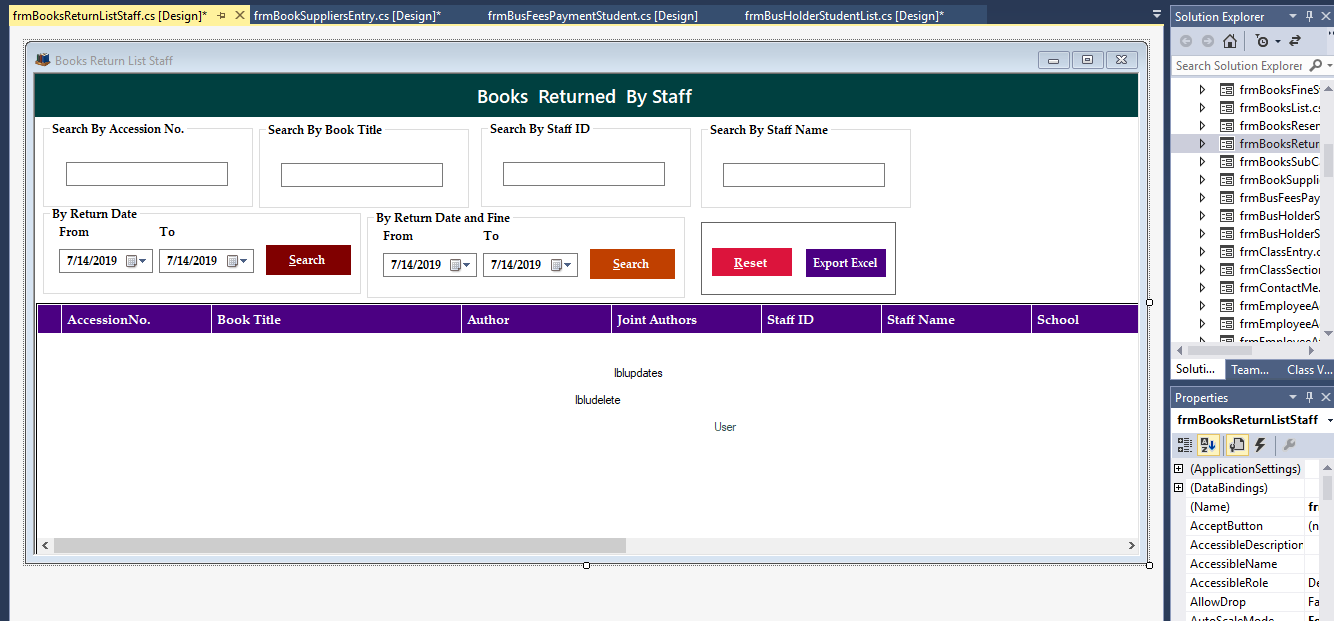The width and height of the screenshot is (1334, 621).
Task: Expand the frmBooksList.cs tree node
Action: pos(1202,108)
